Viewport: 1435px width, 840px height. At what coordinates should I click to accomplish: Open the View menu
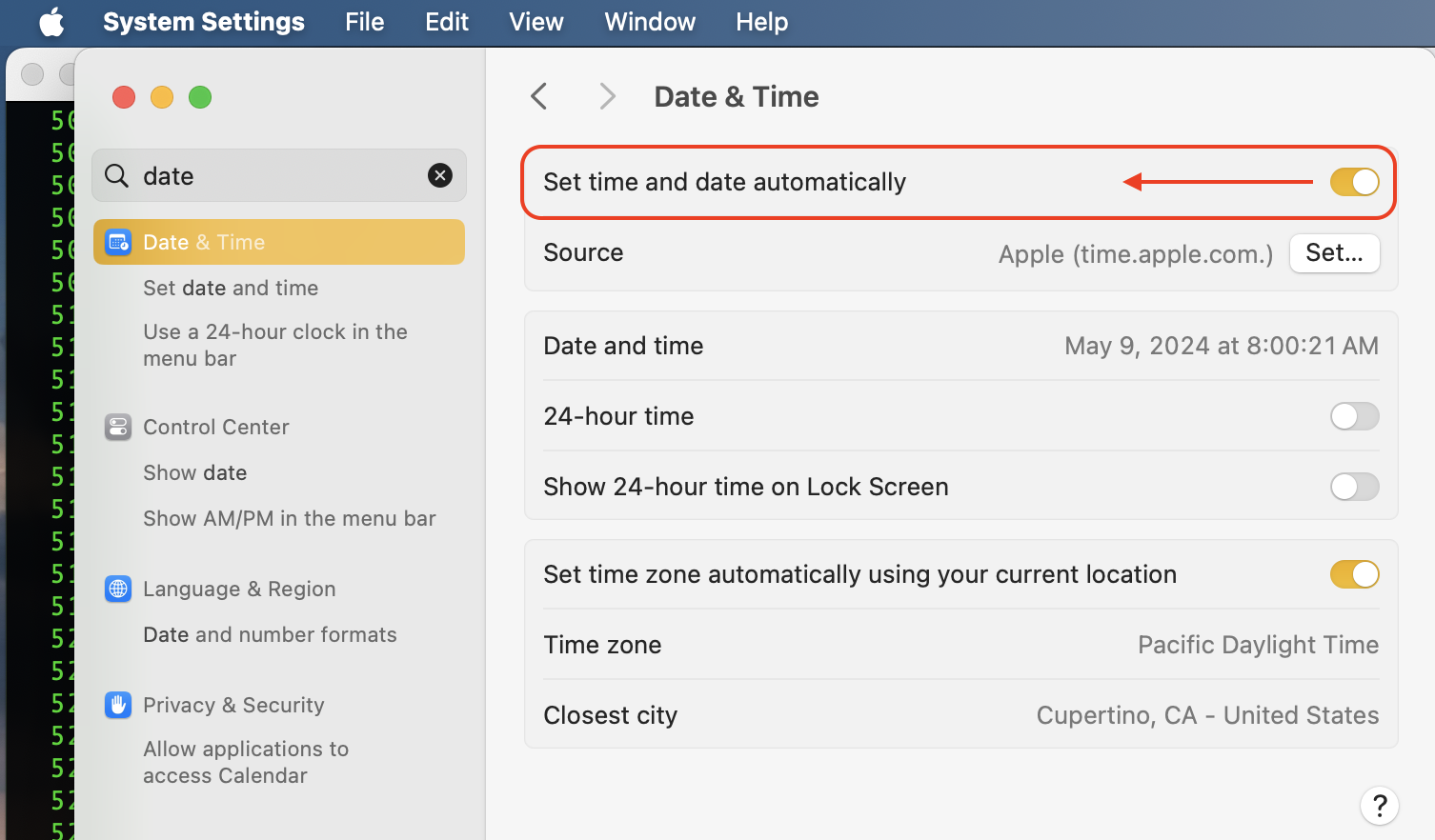[x=536, y=22]
